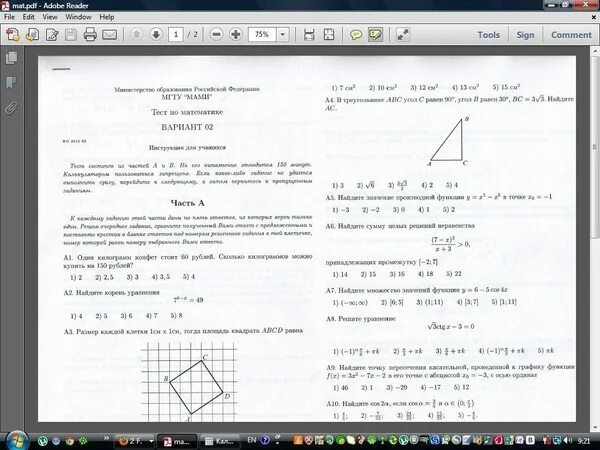The width and height of the screenshot is (600, 450).
Task: Click the '/ 2' total pages label
Action: point(192,34)
